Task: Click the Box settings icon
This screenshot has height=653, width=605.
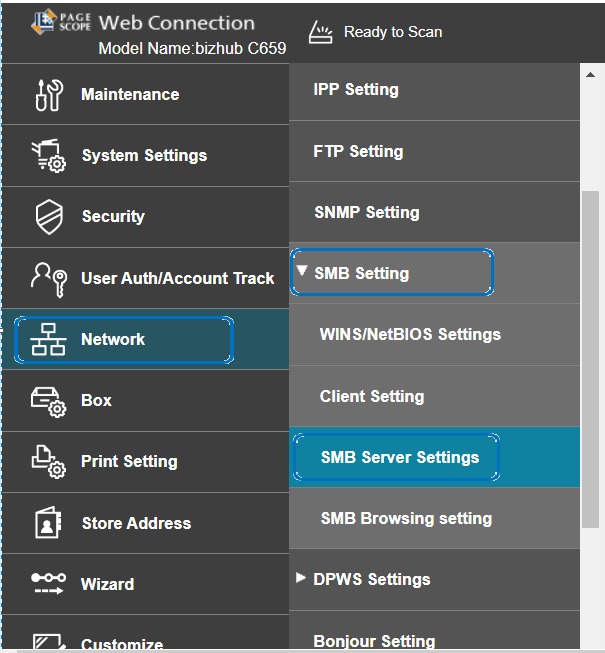Action: point(49,401)
